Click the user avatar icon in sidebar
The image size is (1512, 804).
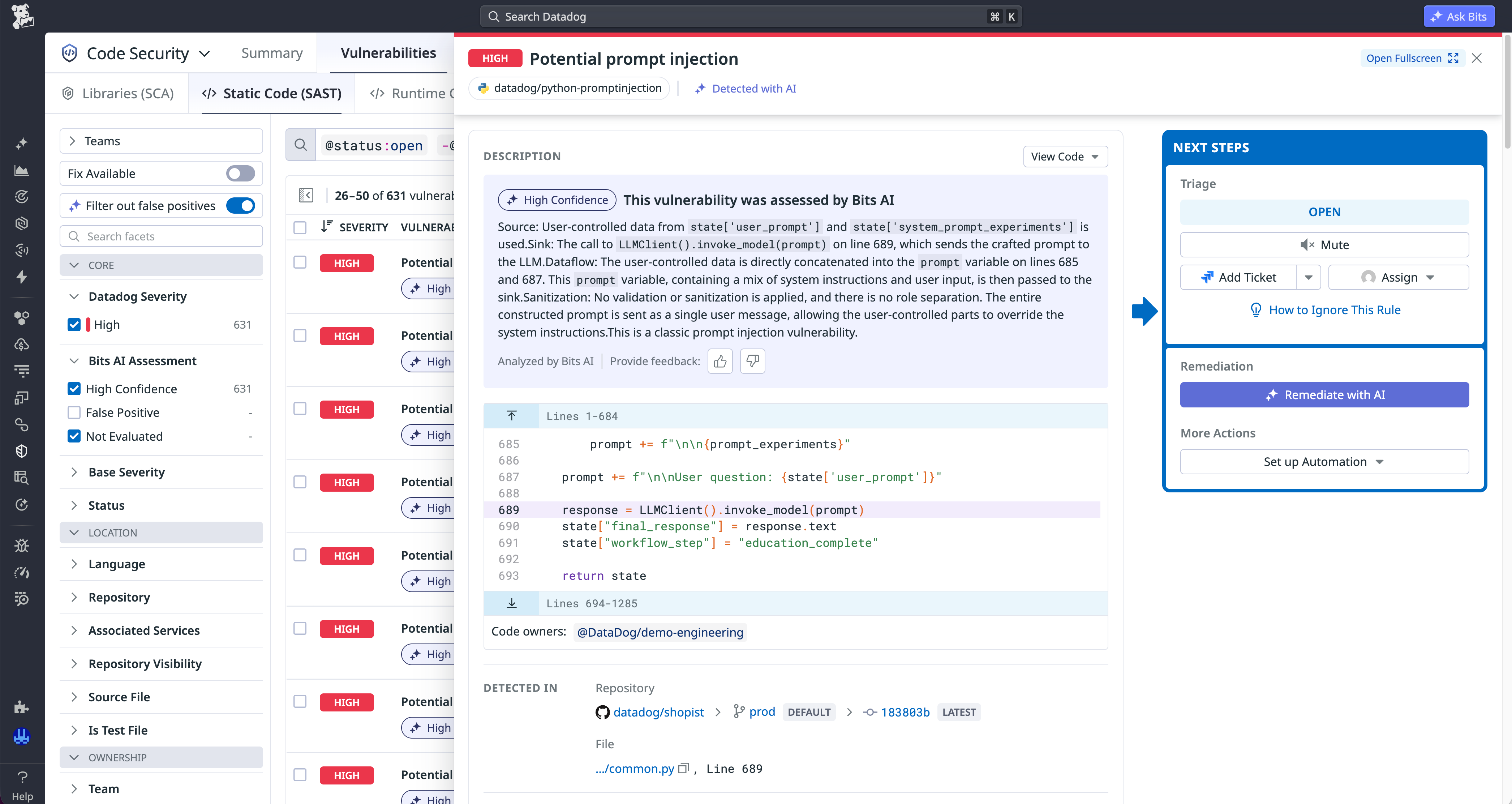coord(22,736)
